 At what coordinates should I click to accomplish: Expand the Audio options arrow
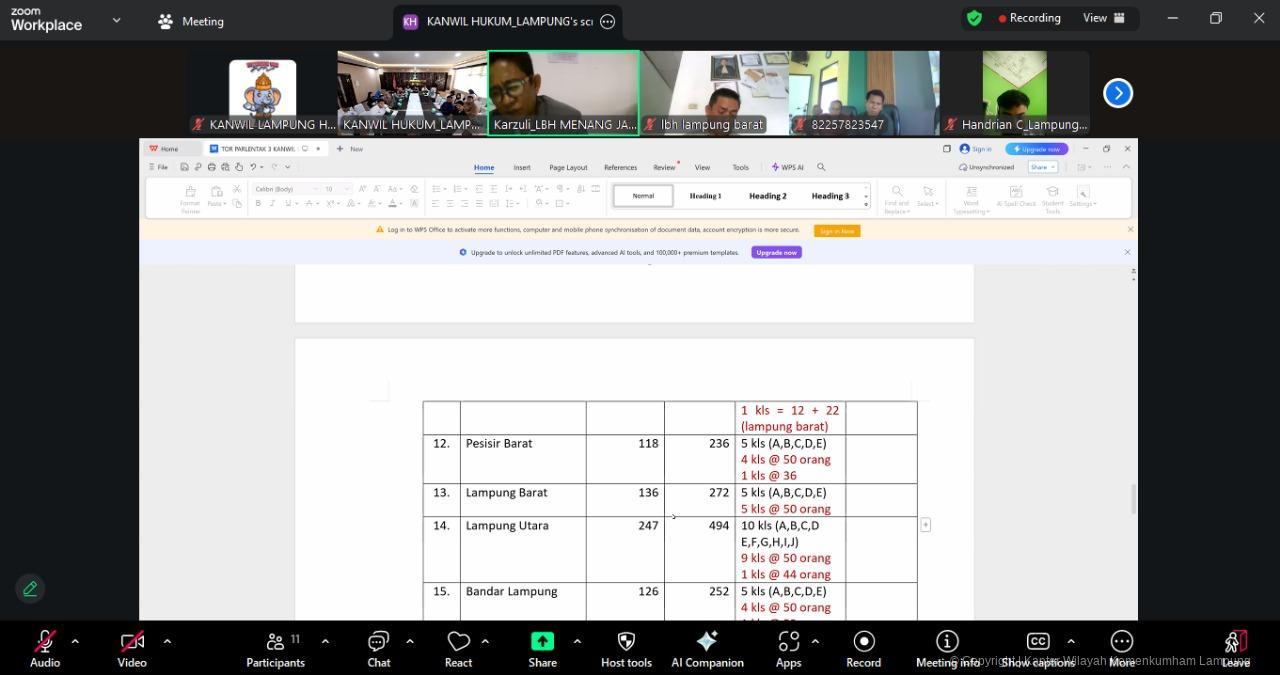click(75, 641)
